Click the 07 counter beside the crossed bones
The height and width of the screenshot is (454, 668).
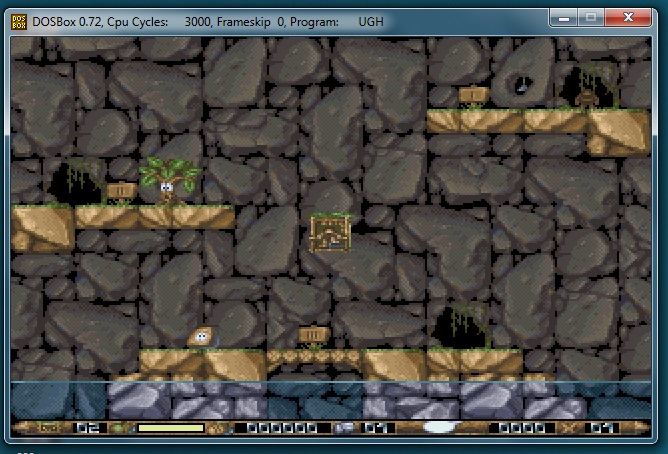(603, 428)
